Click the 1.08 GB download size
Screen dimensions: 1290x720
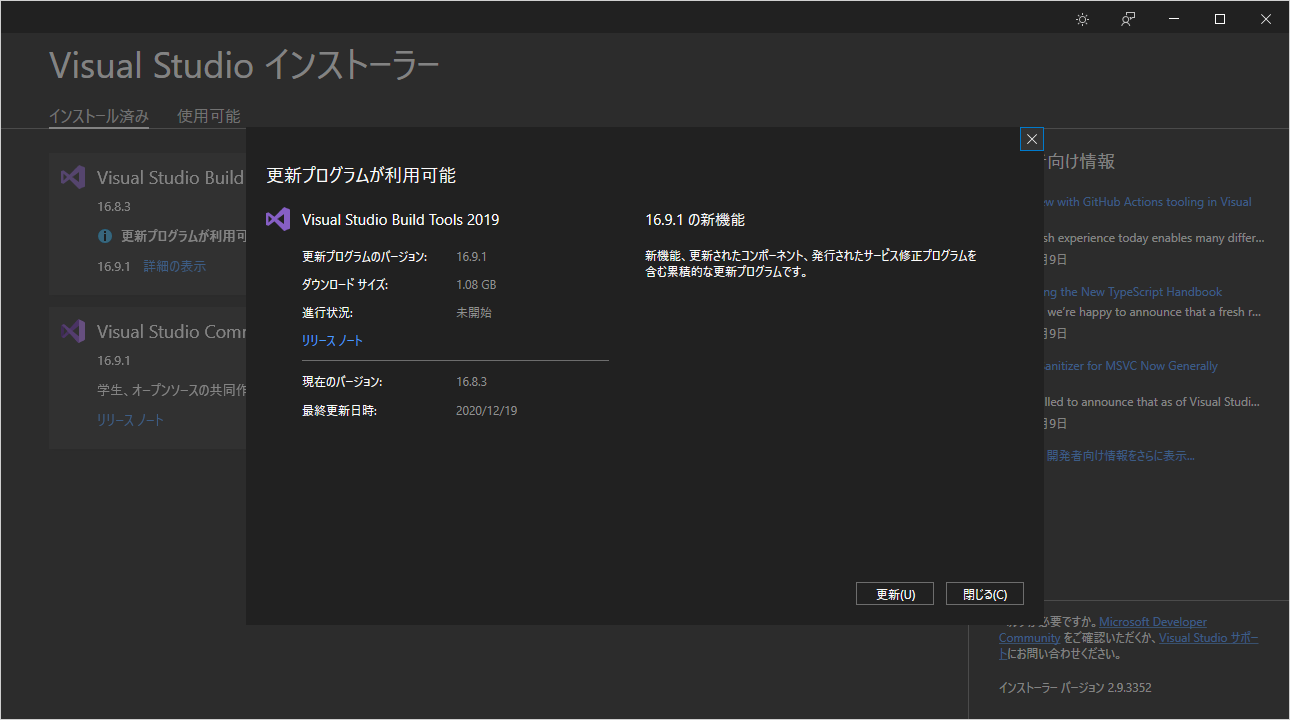[476, 285]
